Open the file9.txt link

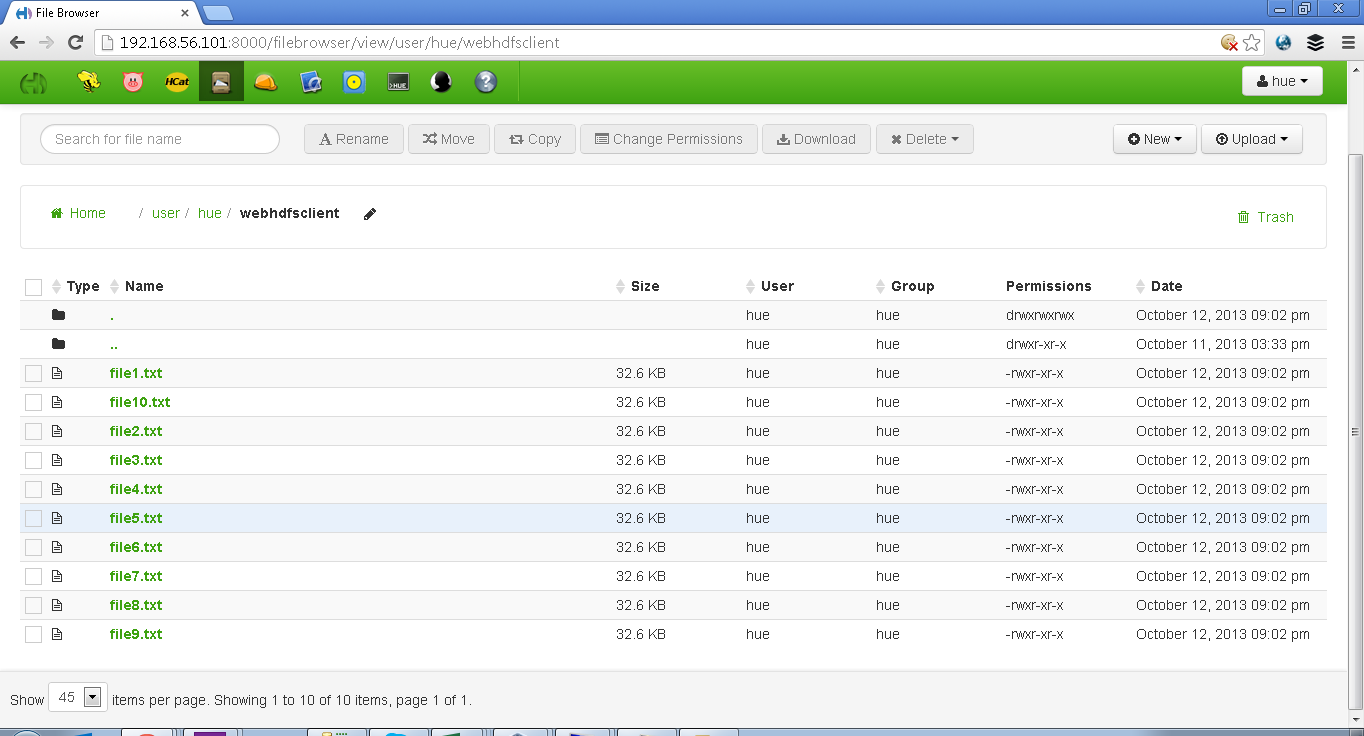[x=136, y=634]
